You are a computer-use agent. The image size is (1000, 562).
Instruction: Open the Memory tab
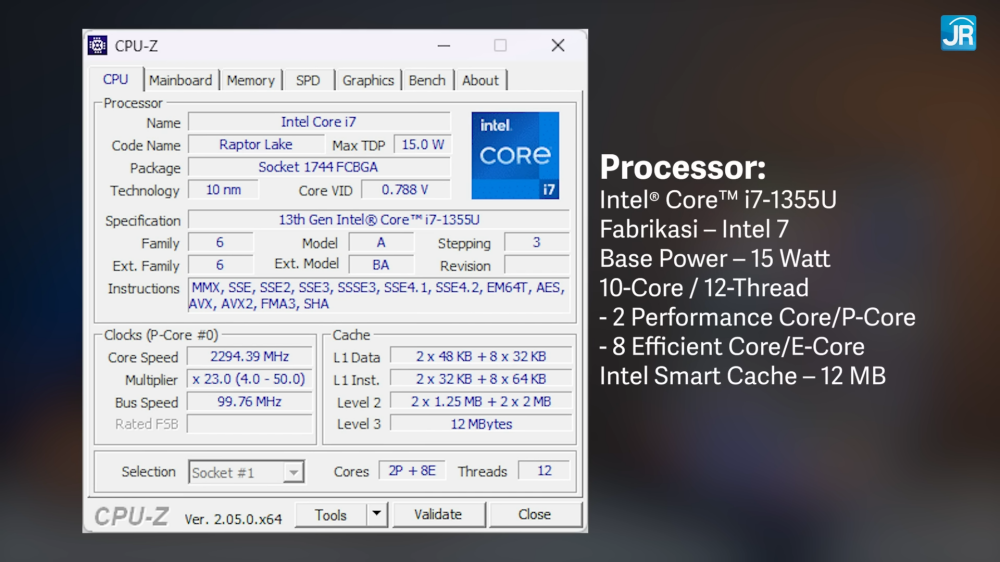(251, 80)
